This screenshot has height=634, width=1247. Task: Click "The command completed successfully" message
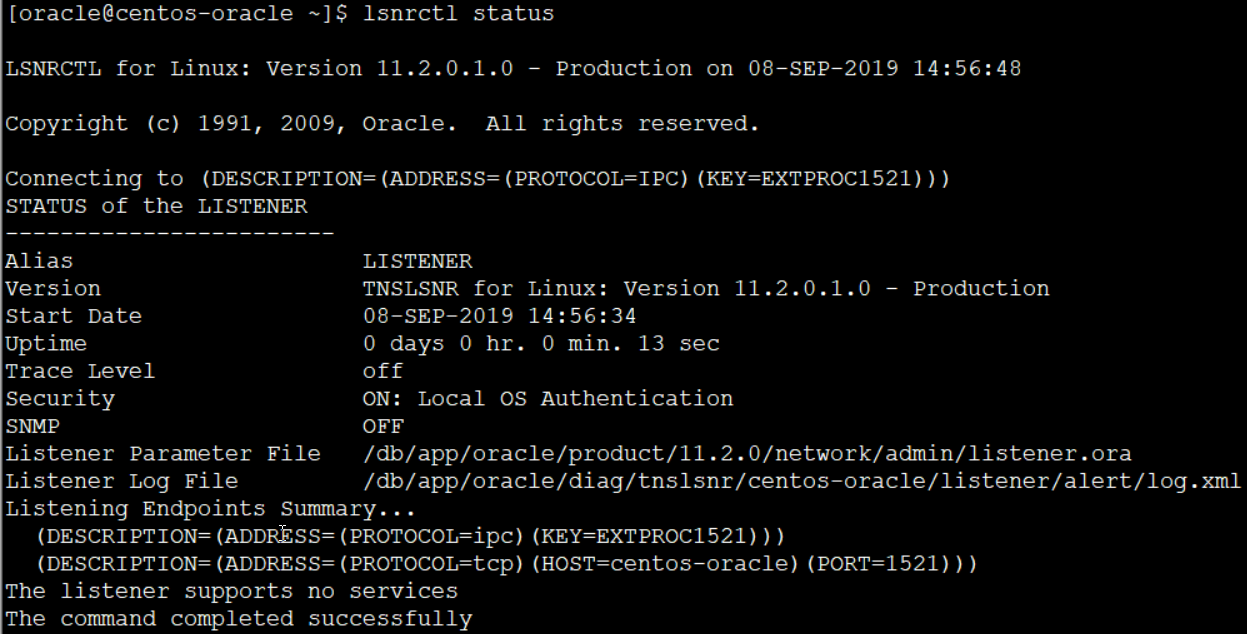238,619
